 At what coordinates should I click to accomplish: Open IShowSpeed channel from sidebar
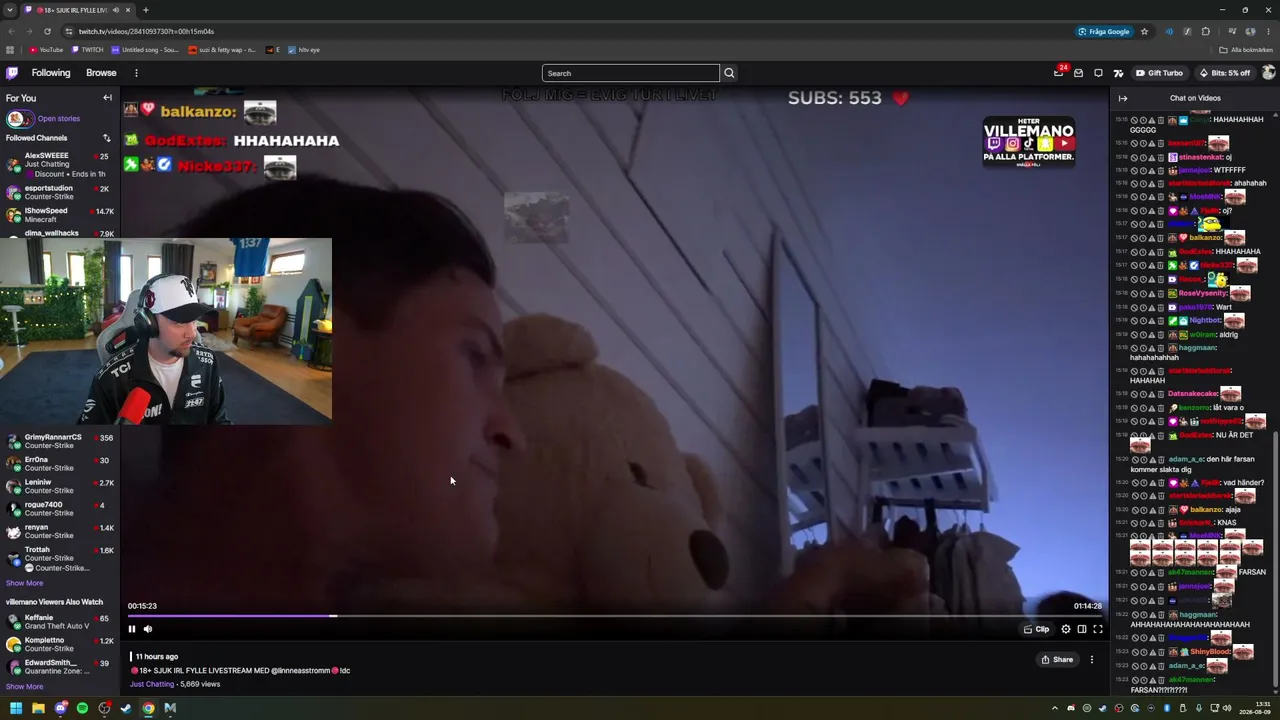click(60, 215)
